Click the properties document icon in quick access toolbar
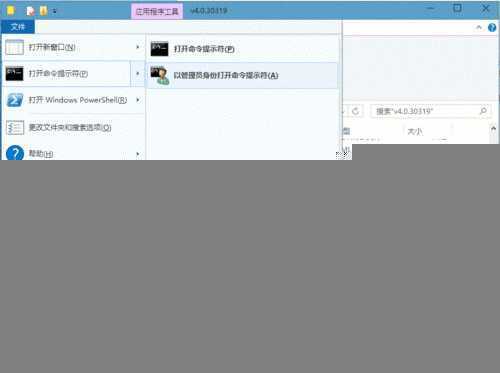This screenshot has height=373, width=500. coord(31,11)
